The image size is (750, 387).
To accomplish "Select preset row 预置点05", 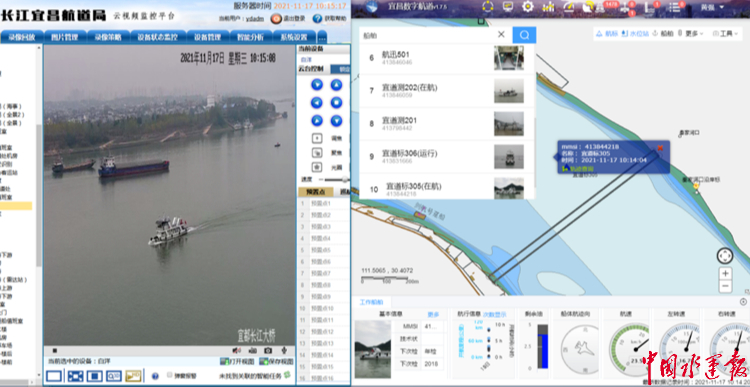I will tap(324, 250).
